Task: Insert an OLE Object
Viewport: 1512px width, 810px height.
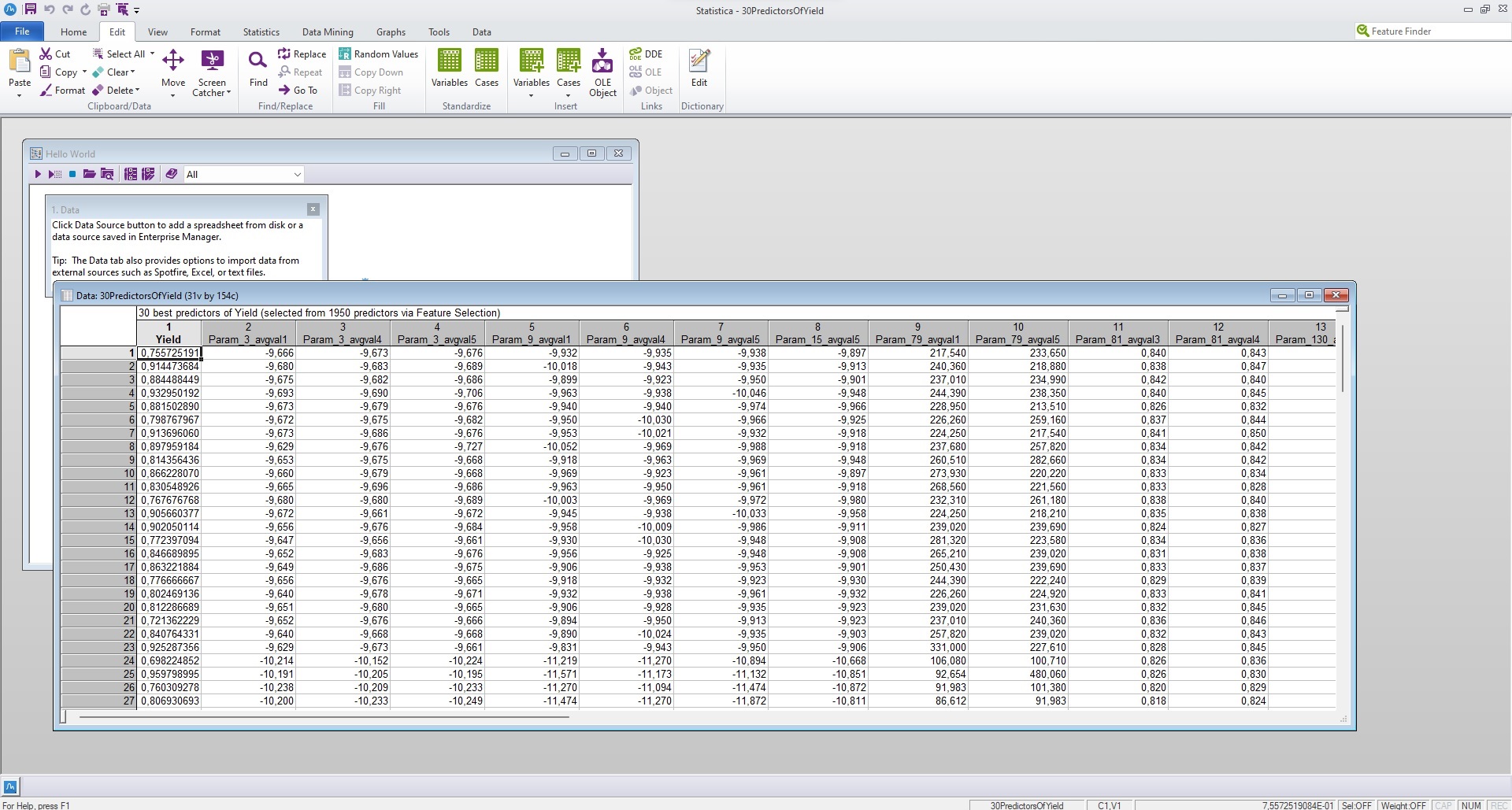Action: coord(602,72)
